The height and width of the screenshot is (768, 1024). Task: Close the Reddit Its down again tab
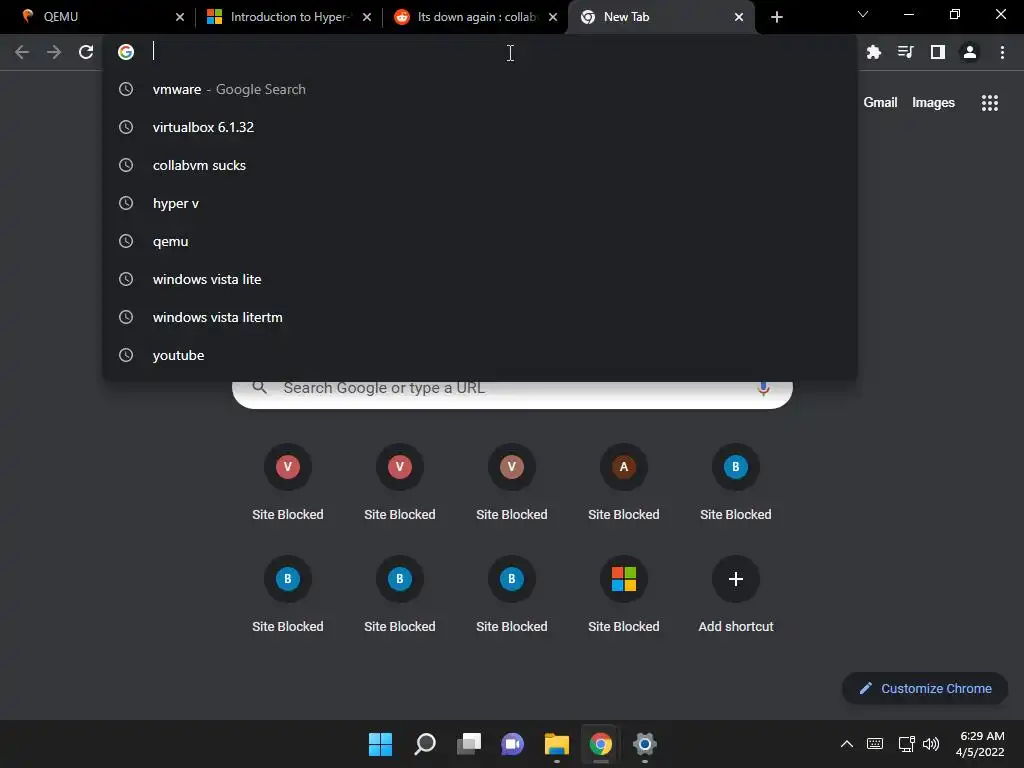553,17
